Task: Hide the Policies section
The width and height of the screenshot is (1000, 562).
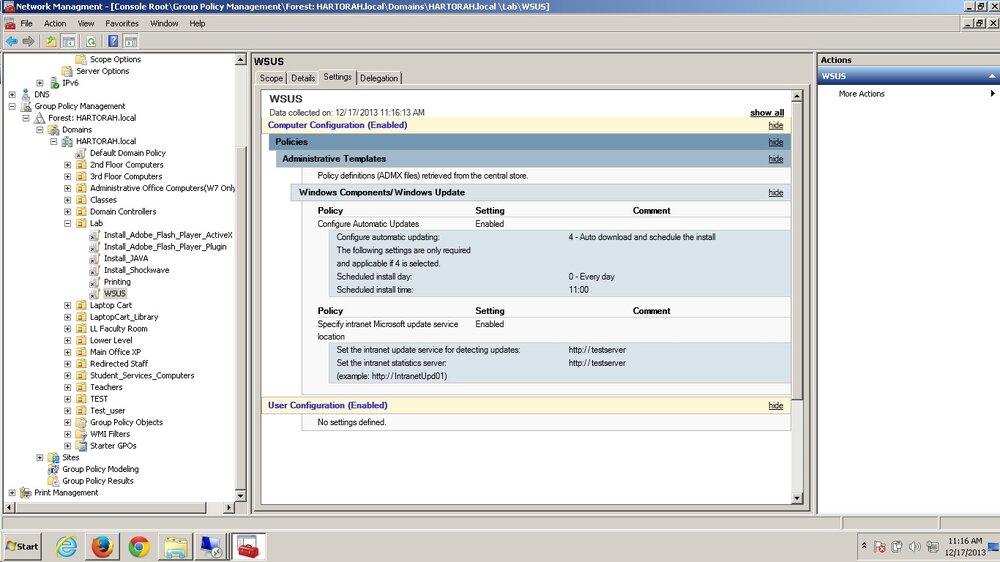Action: (x=776, y=142)
